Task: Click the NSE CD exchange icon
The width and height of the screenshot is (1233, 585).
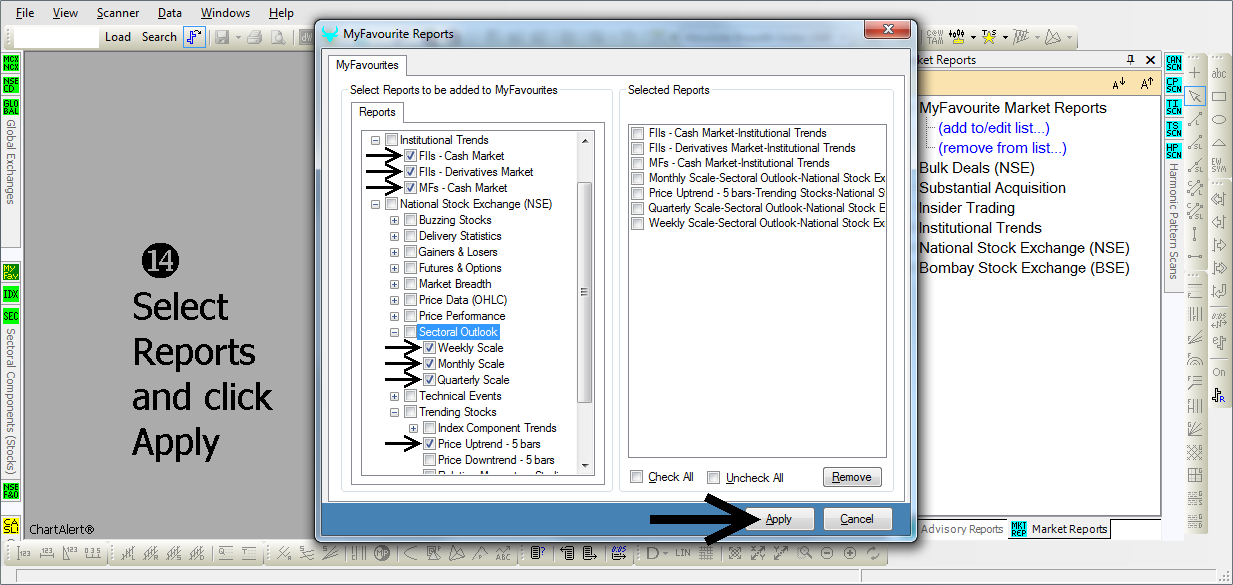Action: 11,84
